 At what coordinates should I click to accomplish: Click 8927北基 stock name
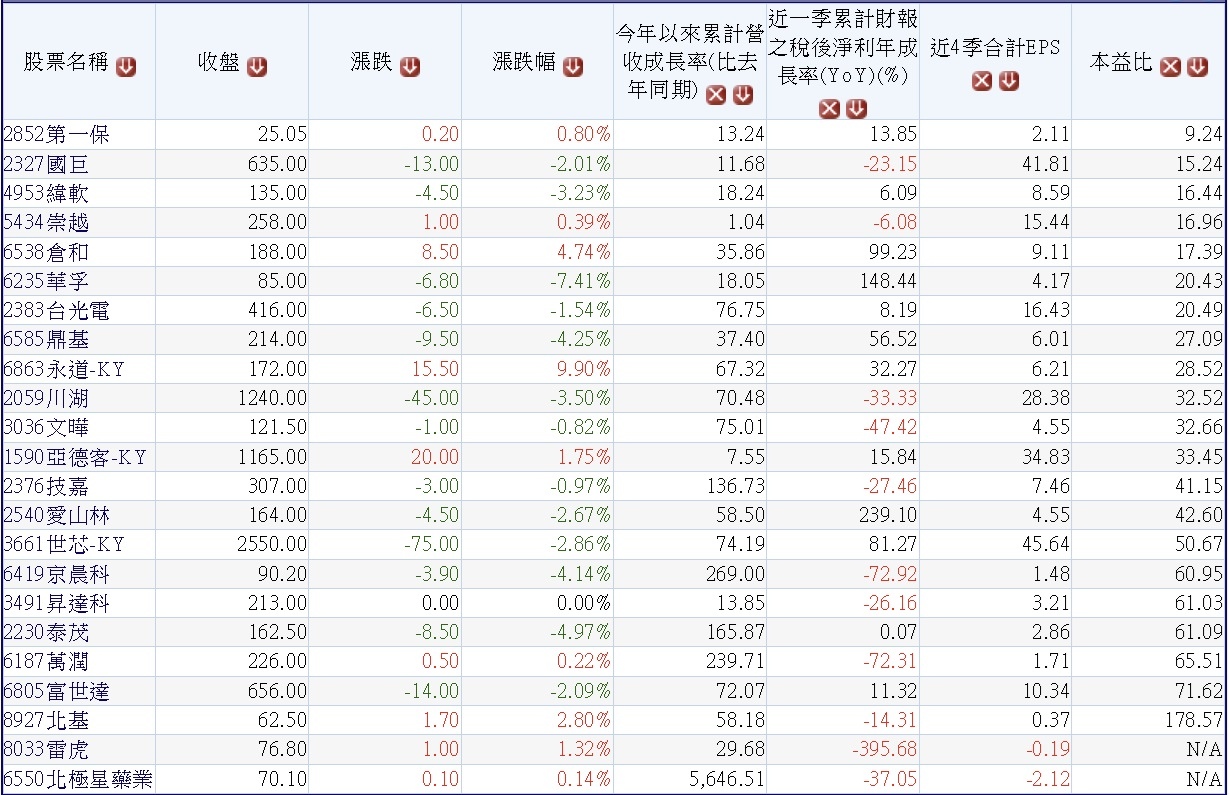click(x=46, y=720)
